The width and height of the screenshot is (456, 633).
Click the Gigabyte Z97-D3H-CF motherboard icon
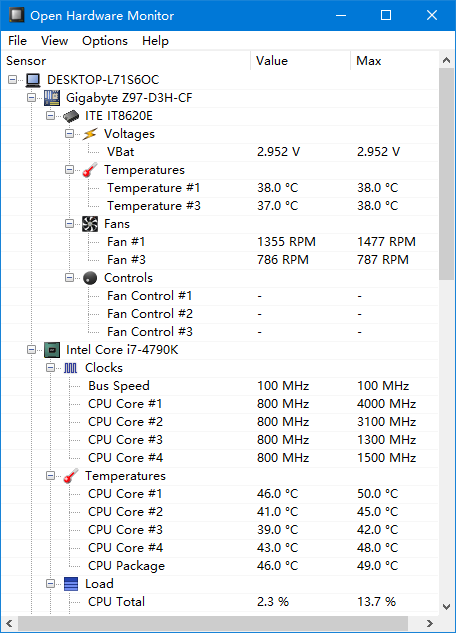click(52, 98)
